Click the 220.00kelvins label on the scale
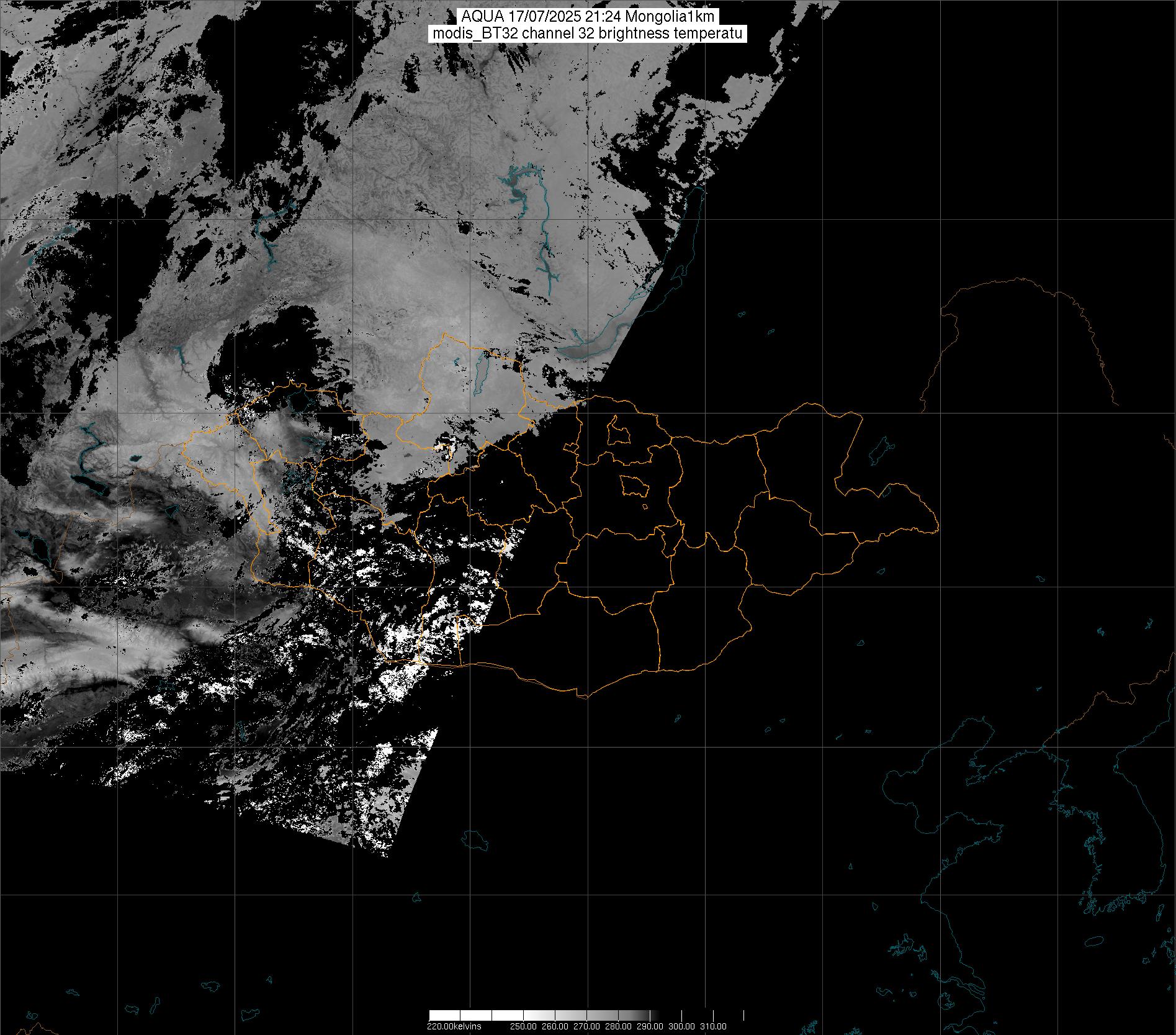1176x1035 pixels. pyautogui.click(x=454, y=1026)
